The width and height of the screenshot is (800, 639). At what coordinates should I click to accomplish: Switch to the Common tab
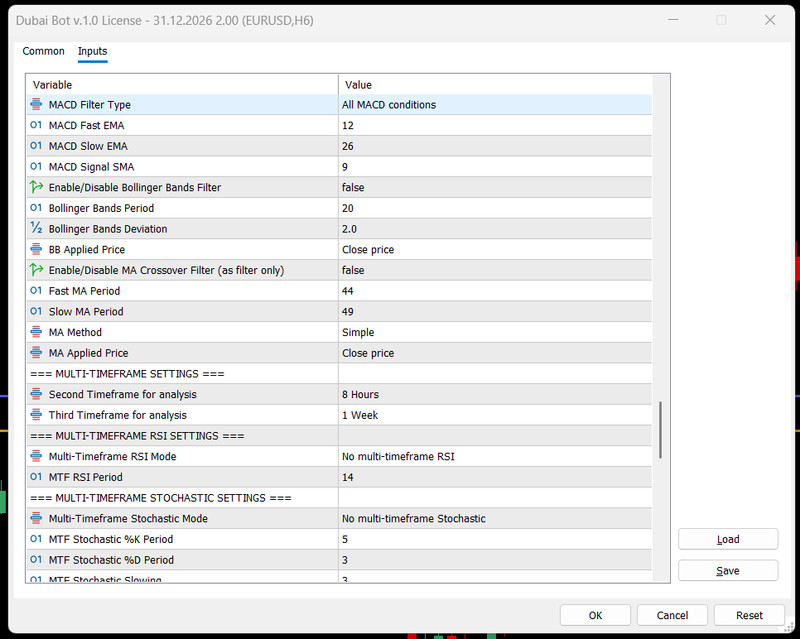tap(43, 51)
